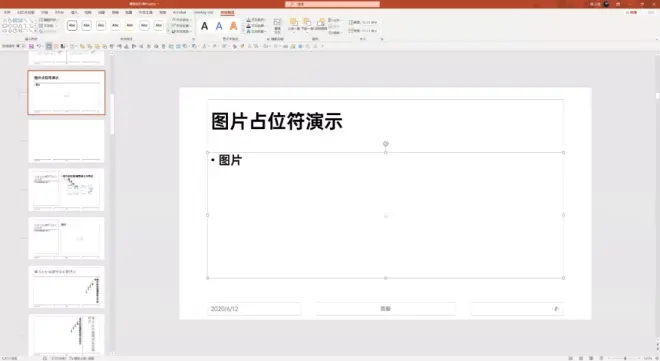The image size is (660, 361).
Task: Open the Selection Pane
Action: [x=321, y=24]
